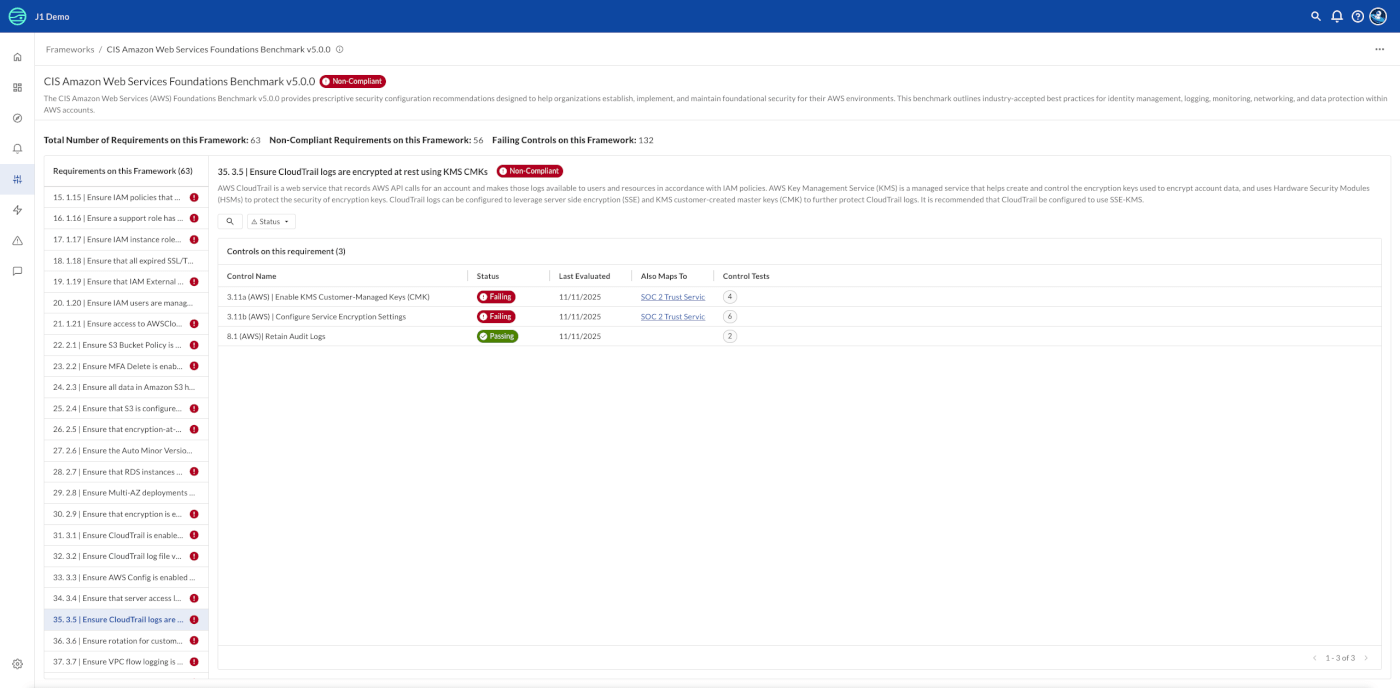Viewport: 1400px width, 688px height.
Task: Sort by Status column header
Action: tap(488, 276)
